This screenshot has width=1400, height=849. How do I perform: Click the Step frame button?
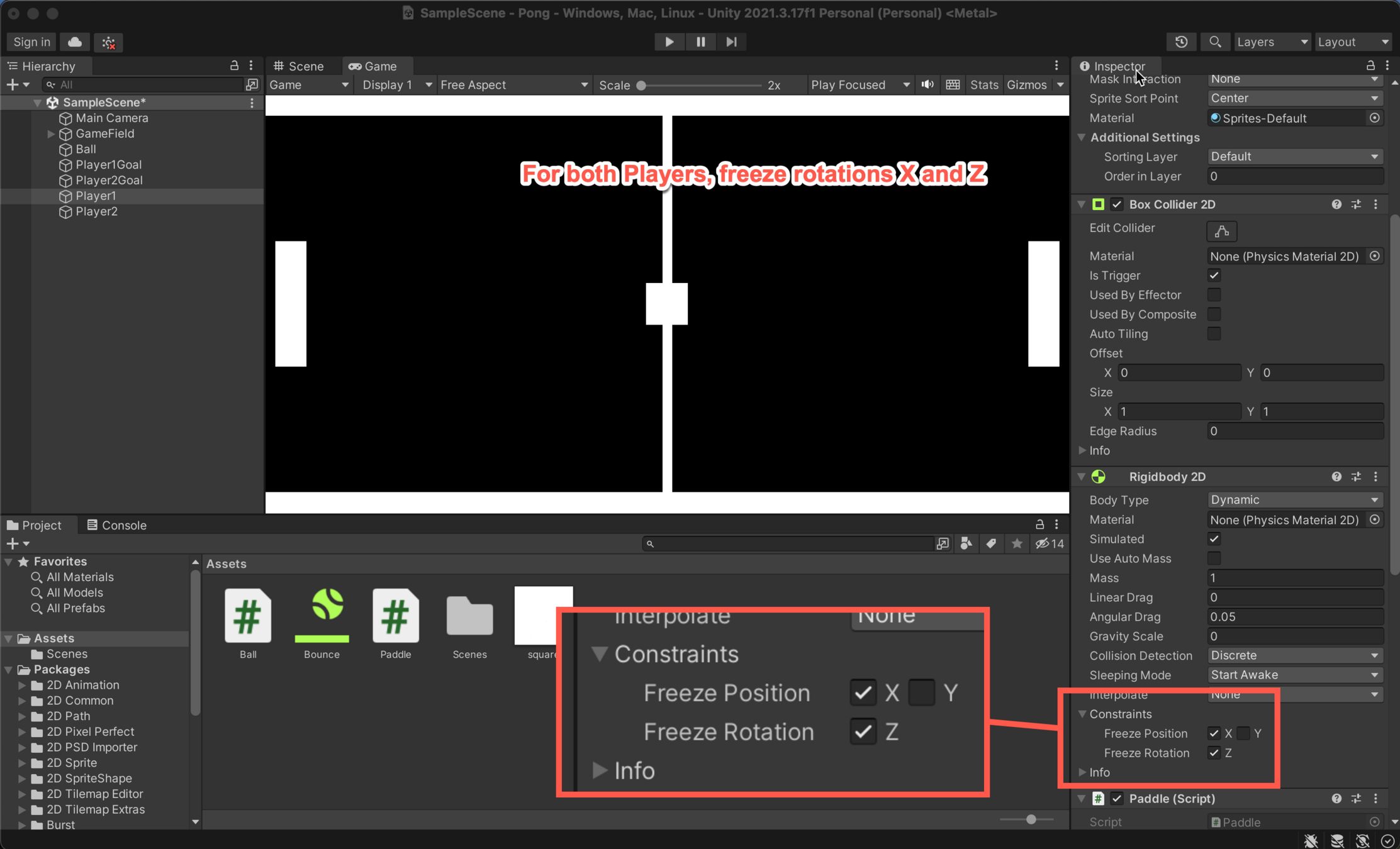(x=731, y=42)
